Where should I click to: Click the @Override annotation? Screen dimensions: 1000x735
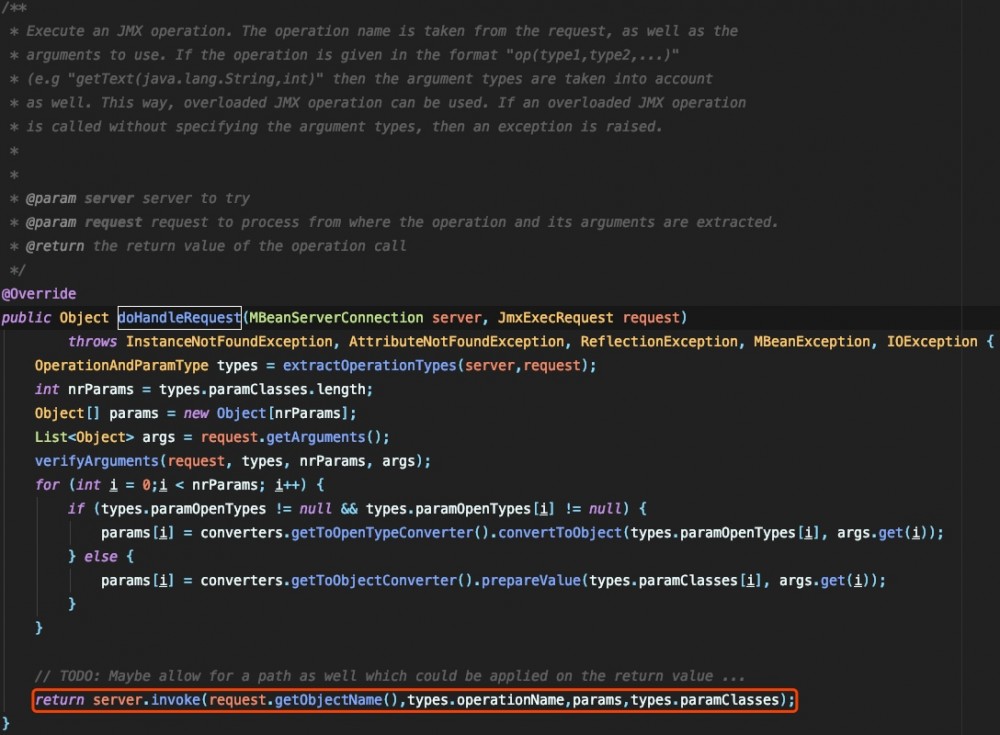tap(39, 293)
